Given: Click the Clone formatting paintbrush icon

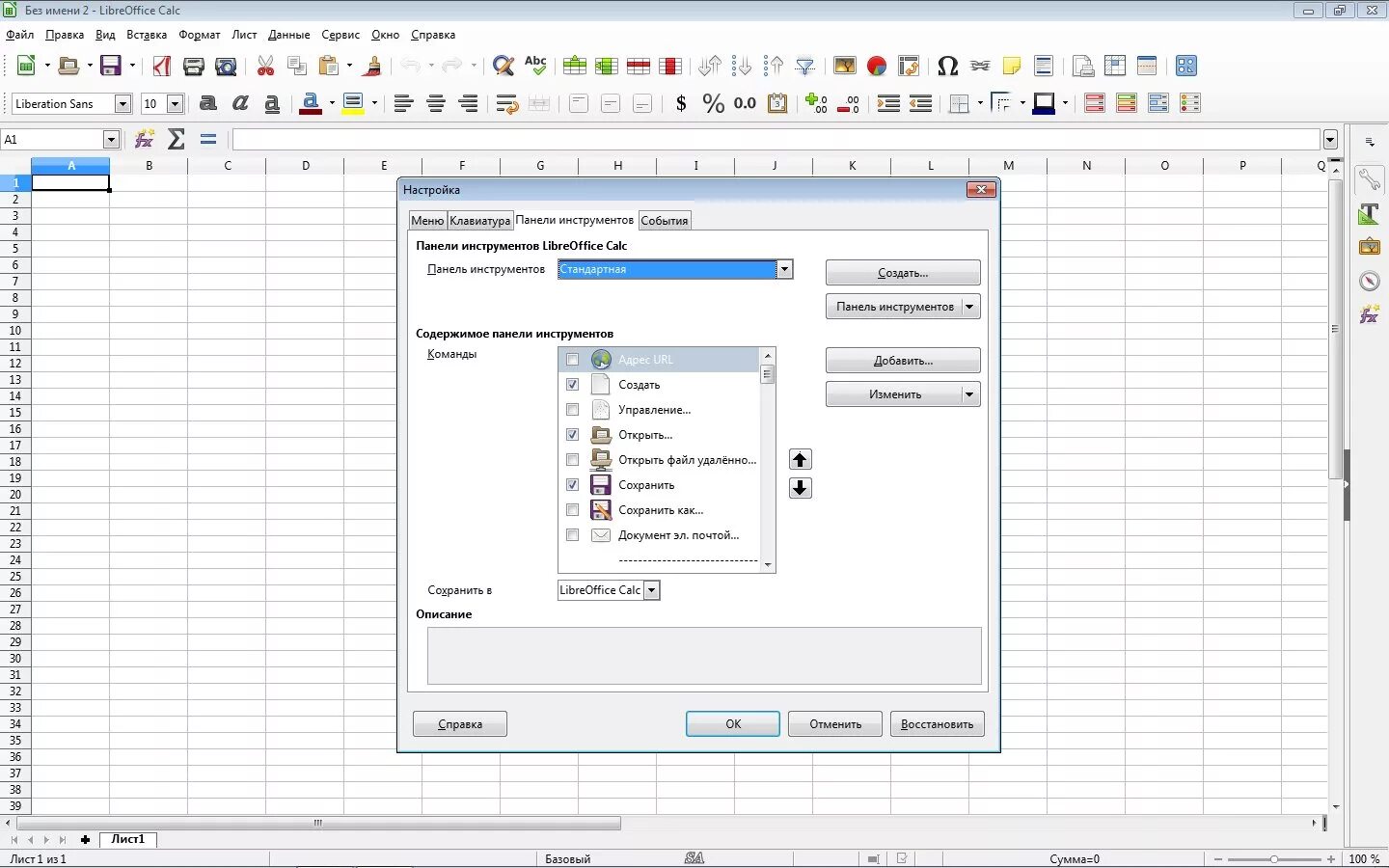Looking at the screenshot, I should 373,66.
